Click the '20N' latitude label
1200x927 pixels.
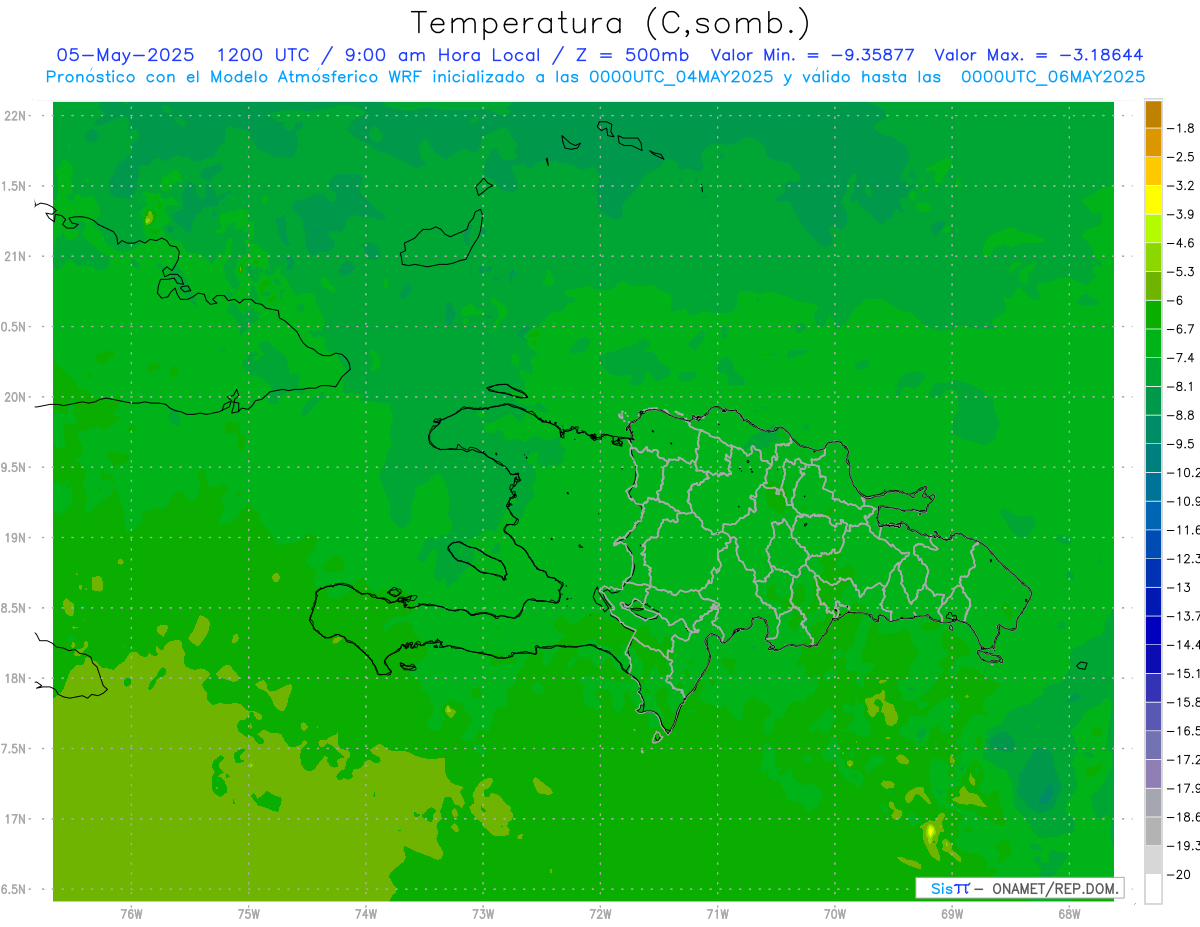[x=16, y=397]
